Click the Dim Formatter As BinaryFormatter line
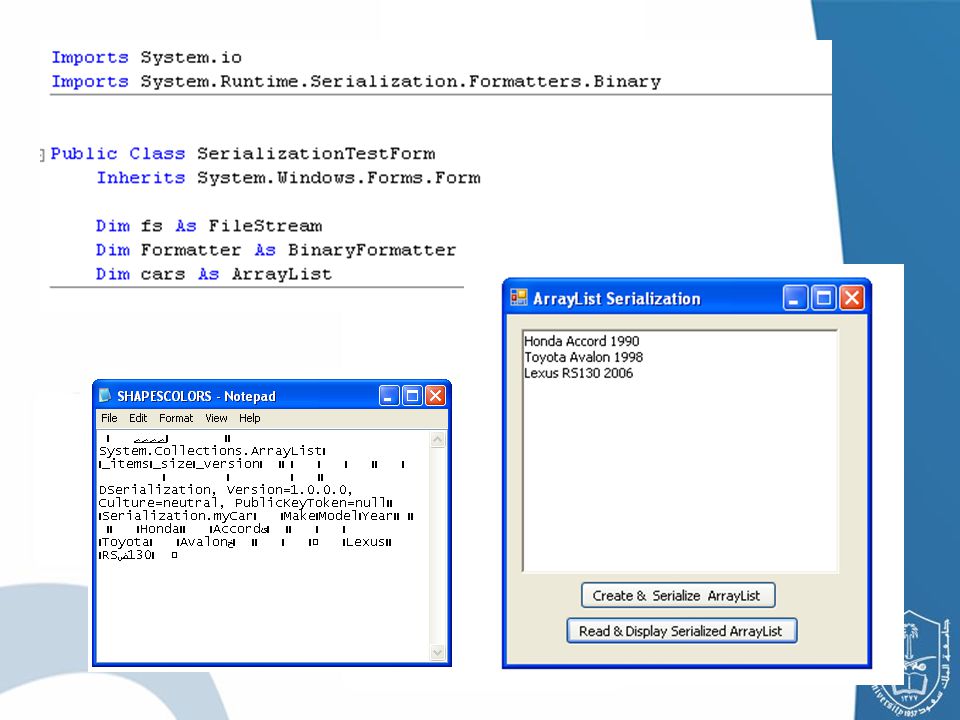Viewport: 960px width, 720px height. point(276,250)
